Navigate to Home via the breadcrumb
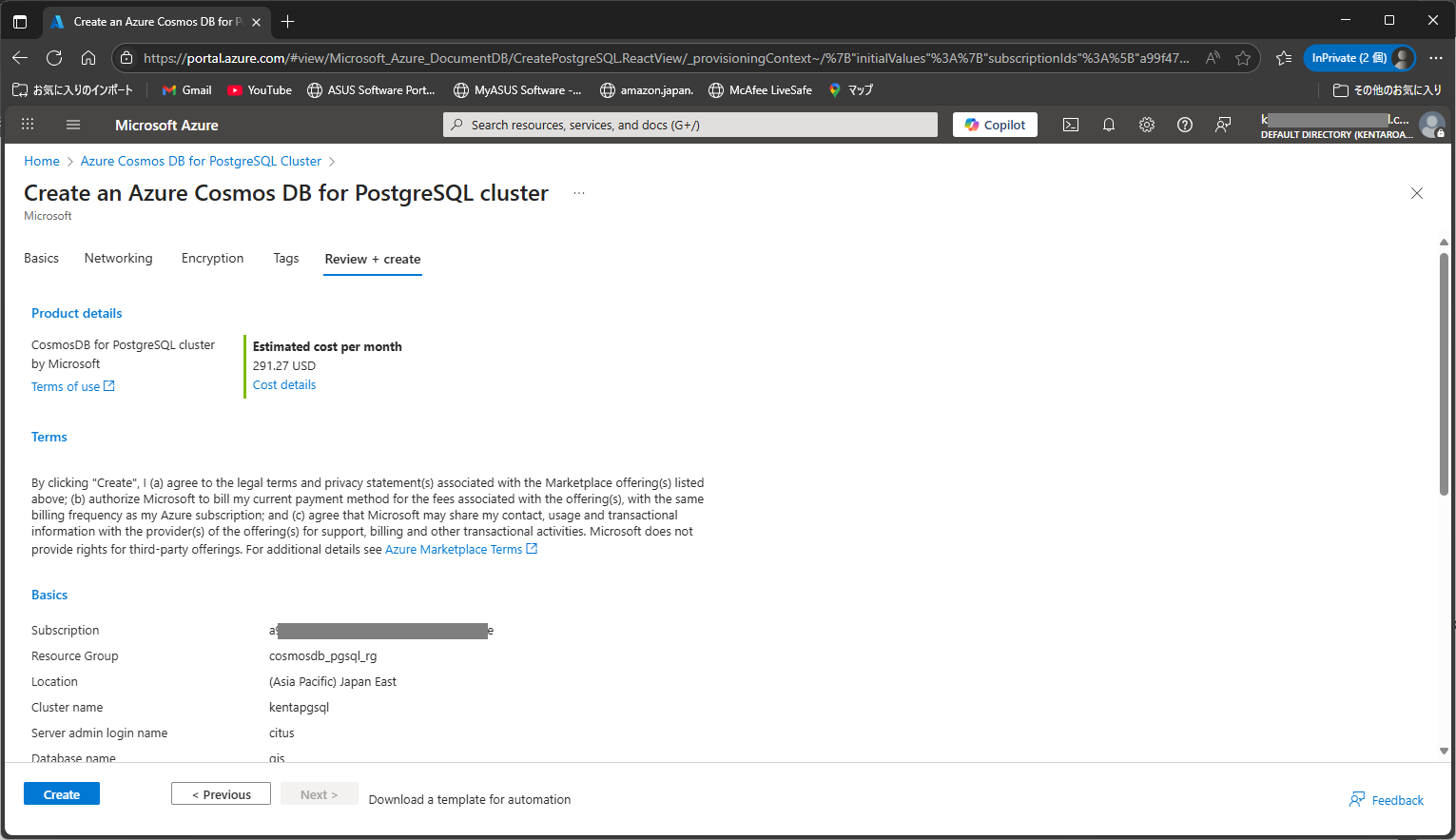 tap(42, 161)
